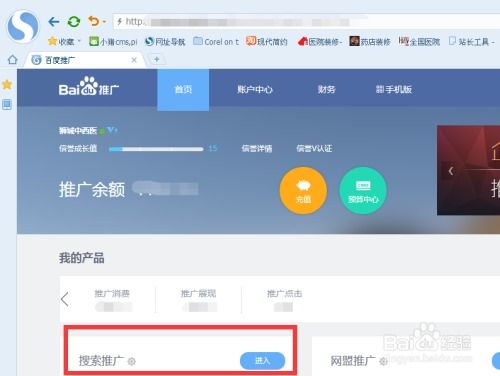This screenshot has height=376, width=500.
Task: Open the 全国医院 bookmark
Action: click(x=419, y=42)
